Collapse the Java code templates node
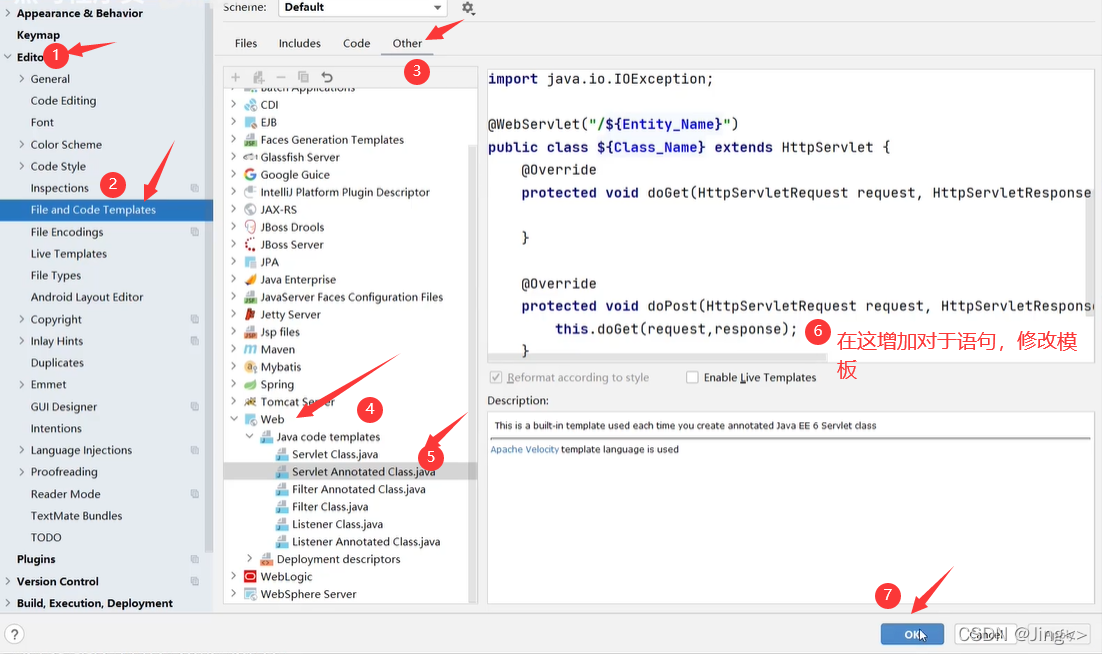Image resolution: width=1102 pixels, height=654 pixels. 249,437
